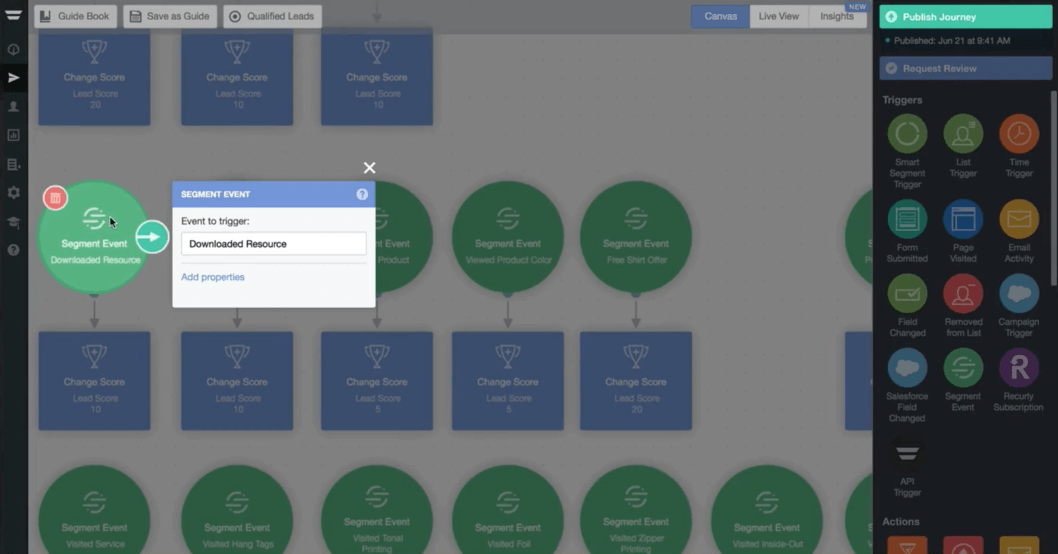The width and height of the screenshot is (1058, 554).
Task: Select the List Trigger icon
Action: pos(963,134)
